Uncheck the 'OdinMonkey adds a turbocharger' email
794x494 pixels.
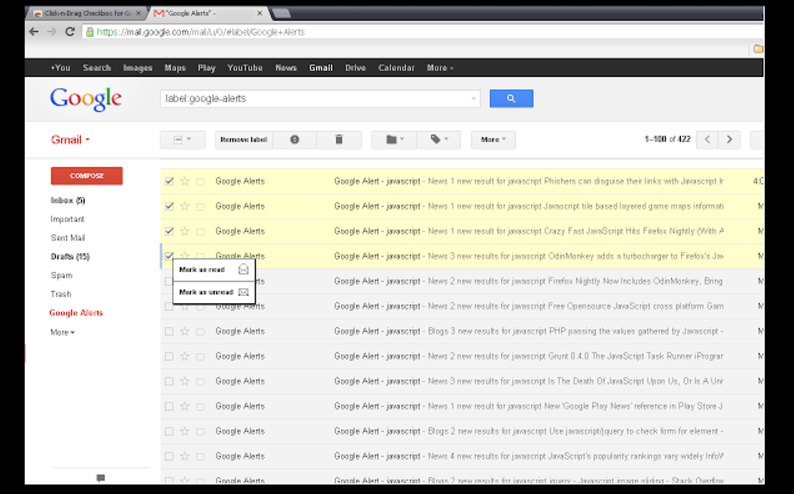tap(169, 256)
